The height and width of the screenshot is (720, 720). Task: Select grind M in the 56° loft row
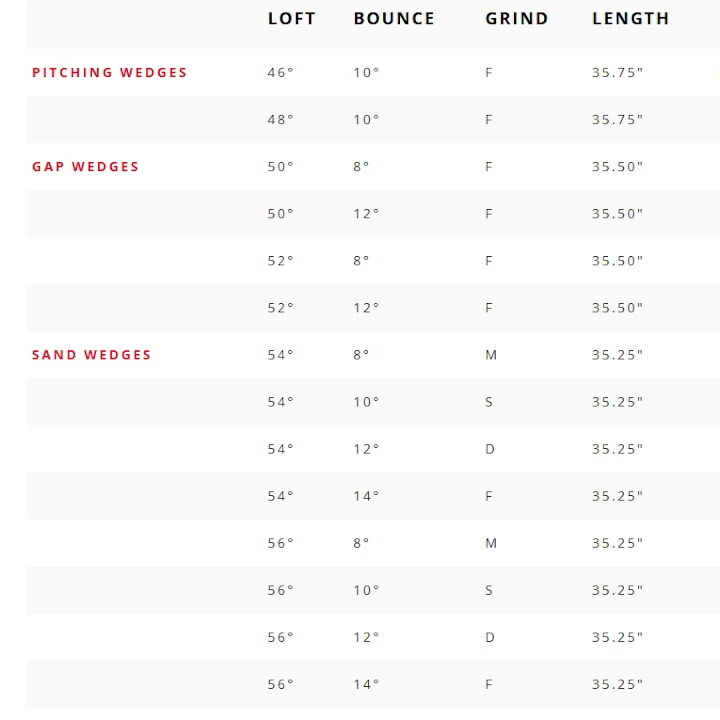click(490, 543)
